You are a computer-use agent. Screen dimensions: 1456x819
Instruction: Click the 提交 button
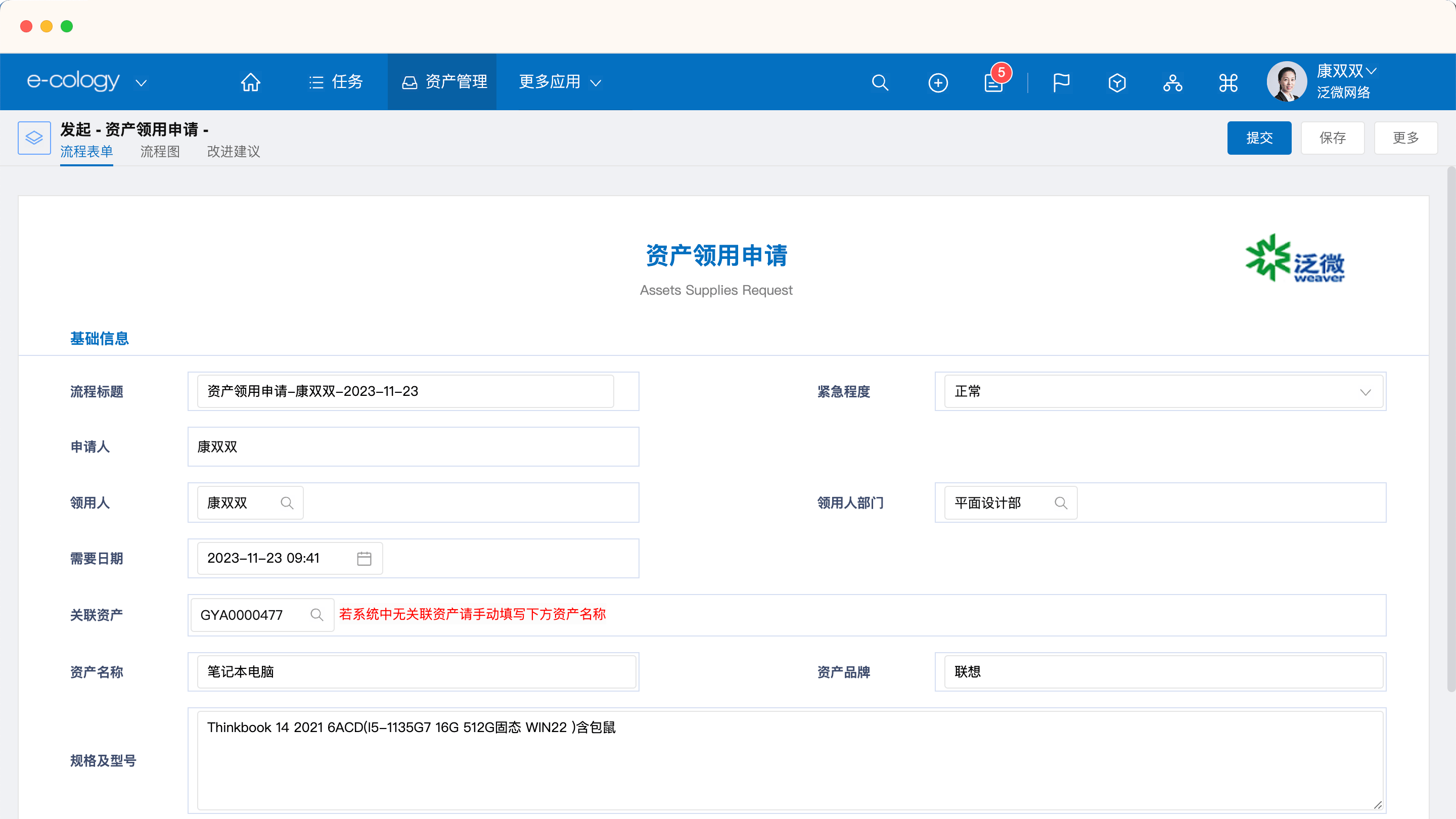(1259, 138)
